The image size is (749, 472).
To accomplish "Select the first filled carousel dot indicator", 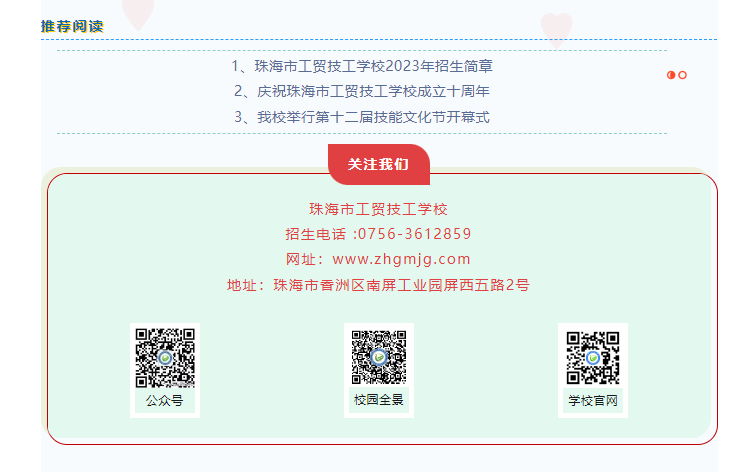I will pyautogui.click(x=671, y=75).
